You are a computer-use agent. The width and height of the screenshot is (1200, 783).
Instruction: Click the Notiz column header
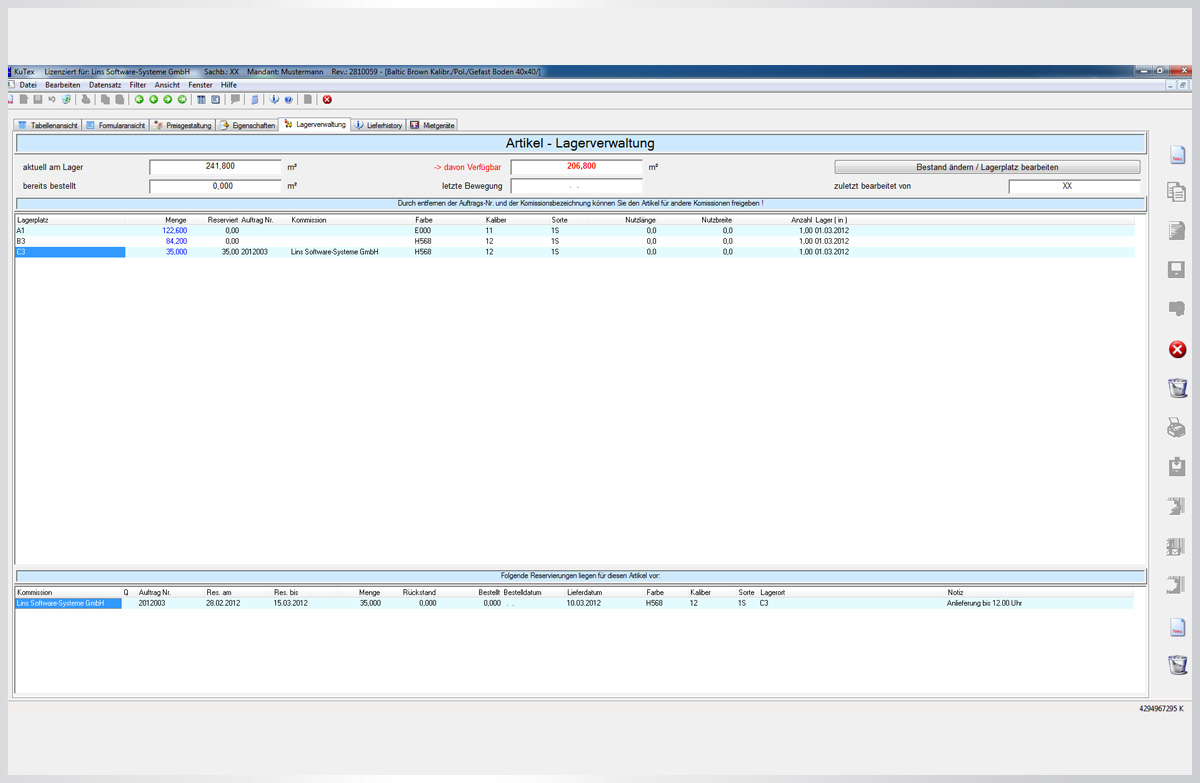[955, 592]
